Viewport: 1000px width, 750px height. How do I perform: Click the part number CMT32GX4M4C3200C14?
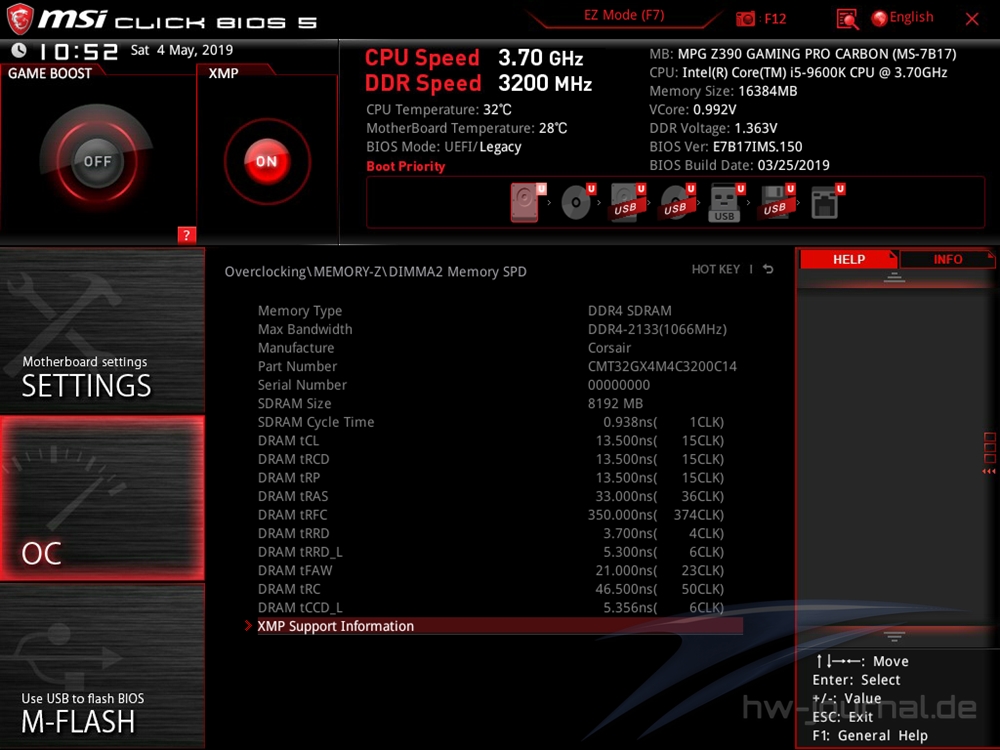662,366
